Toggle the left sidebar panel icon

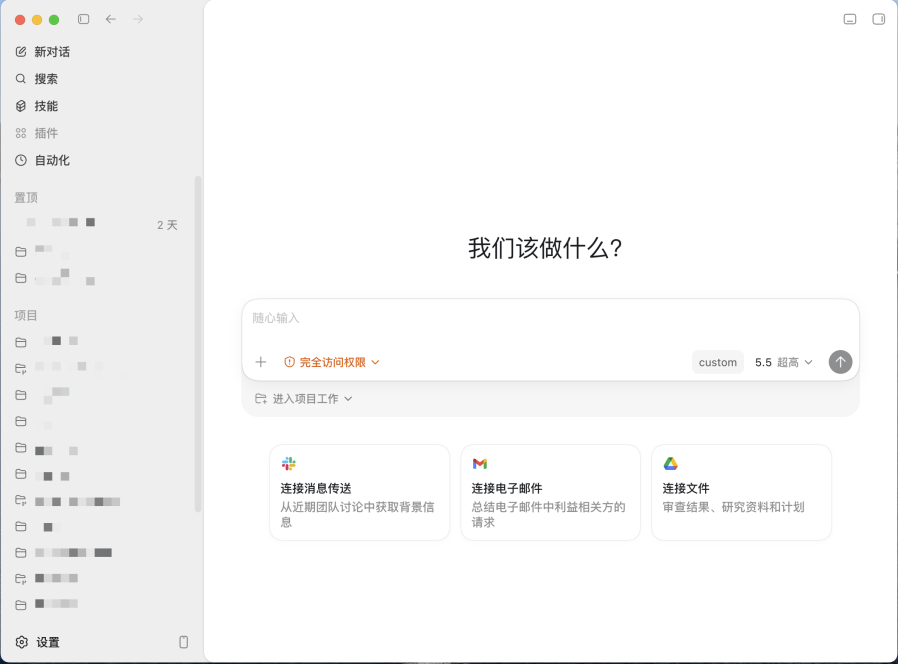(84, 19)
